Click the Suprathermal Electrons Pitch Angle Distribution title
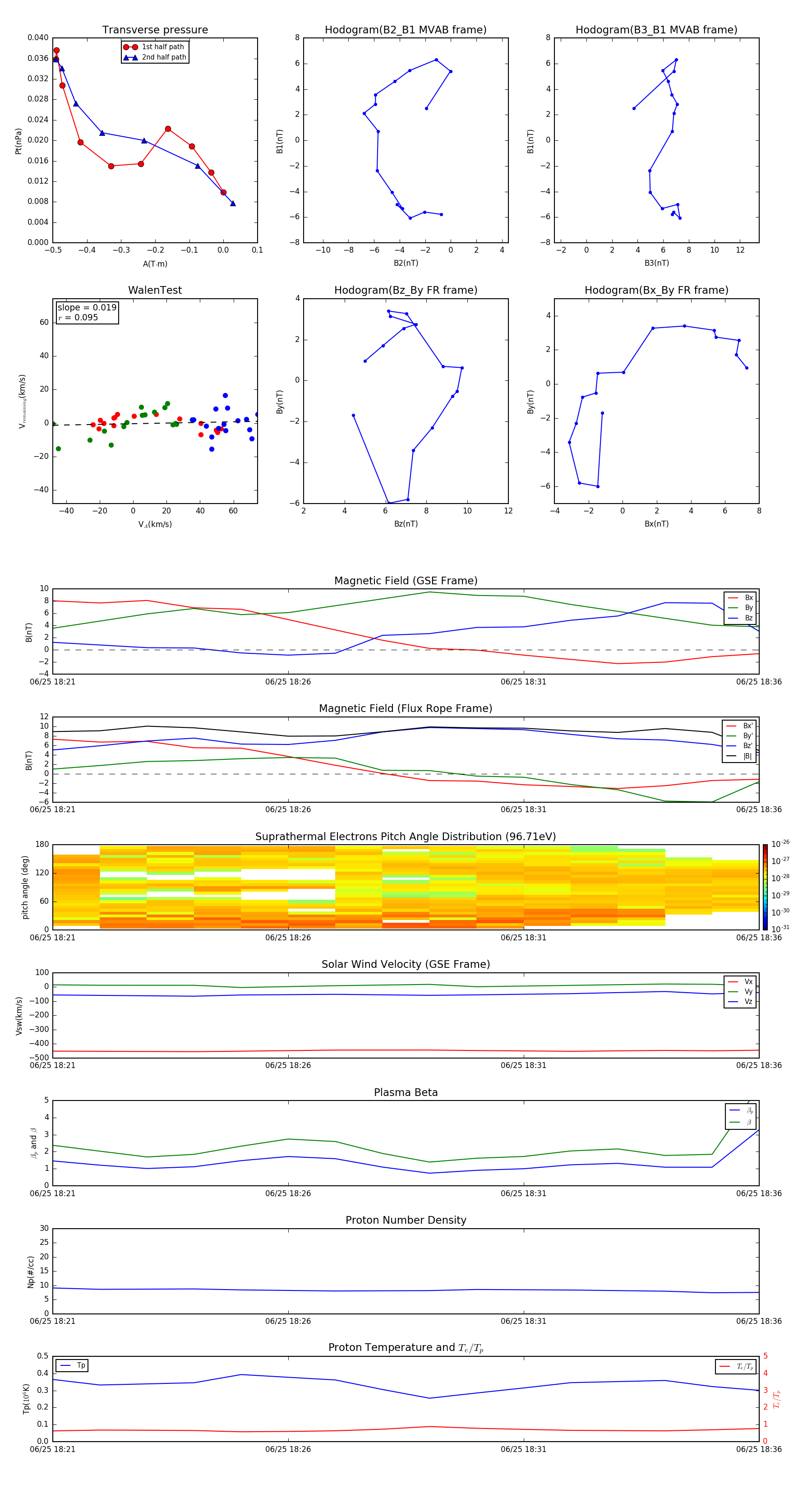This screenshot has height=1489, width=812. 406,837
